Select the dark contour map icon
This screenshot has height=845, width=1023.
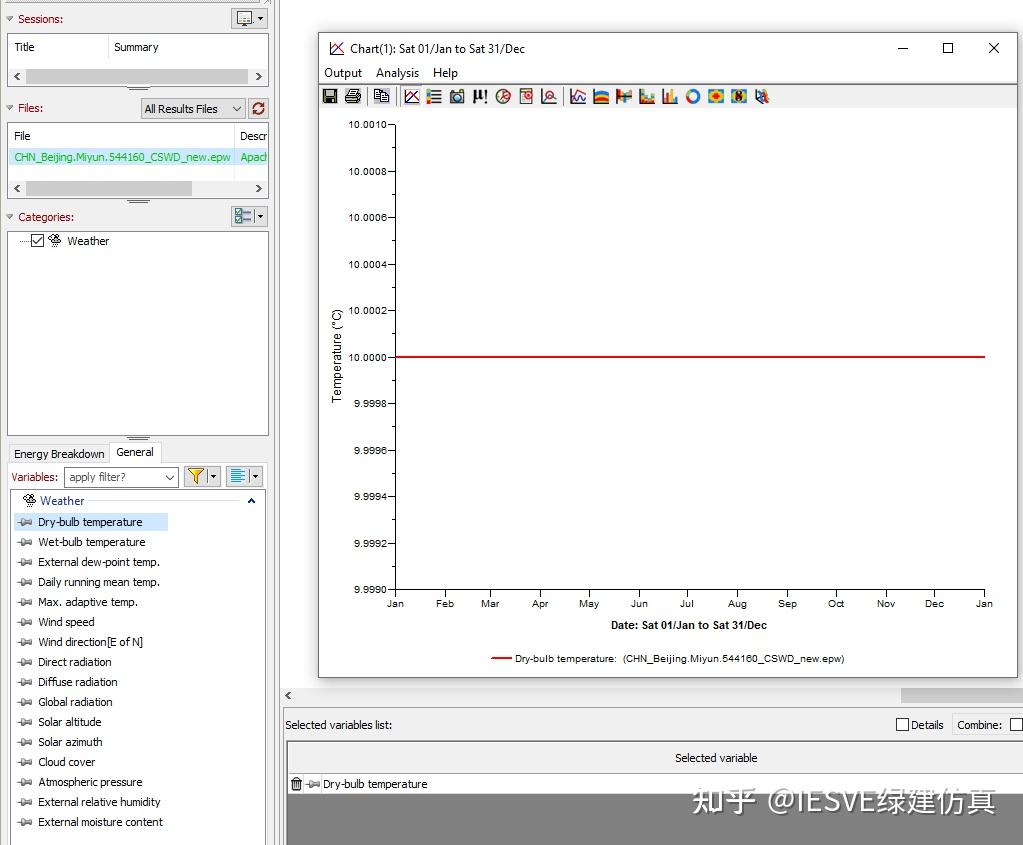pyautogui.click(x=739, y=97)
